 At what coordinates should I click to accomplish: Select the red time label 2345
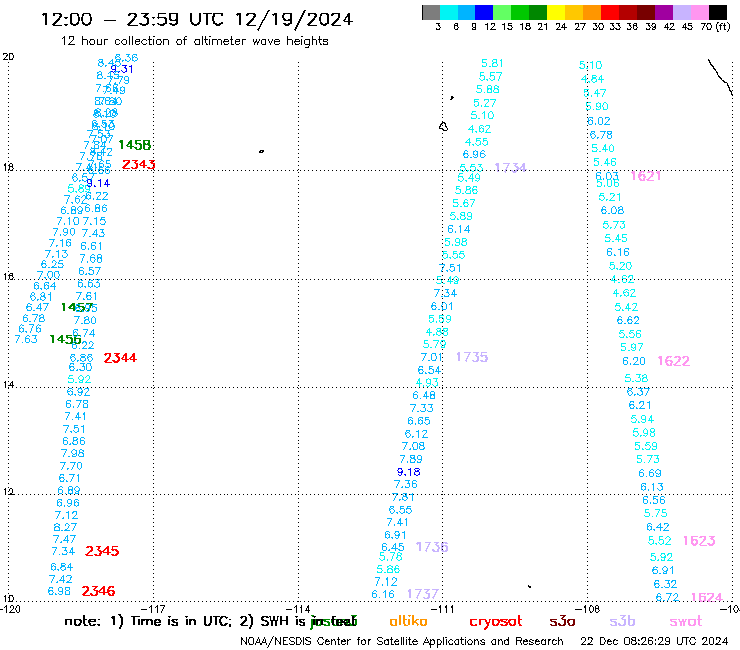coord(102,551)
